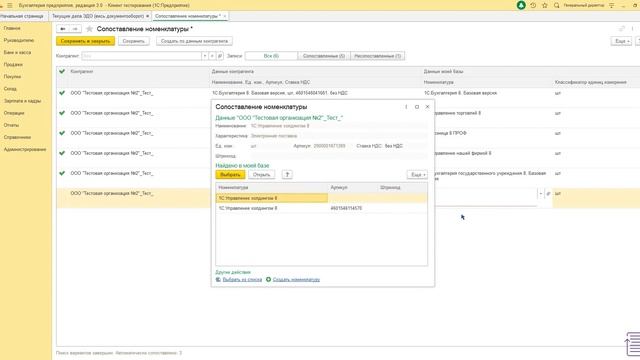Click the Контрагент field clear button
The width and height of the screenshot is (640, 360).
click(212, 56)
